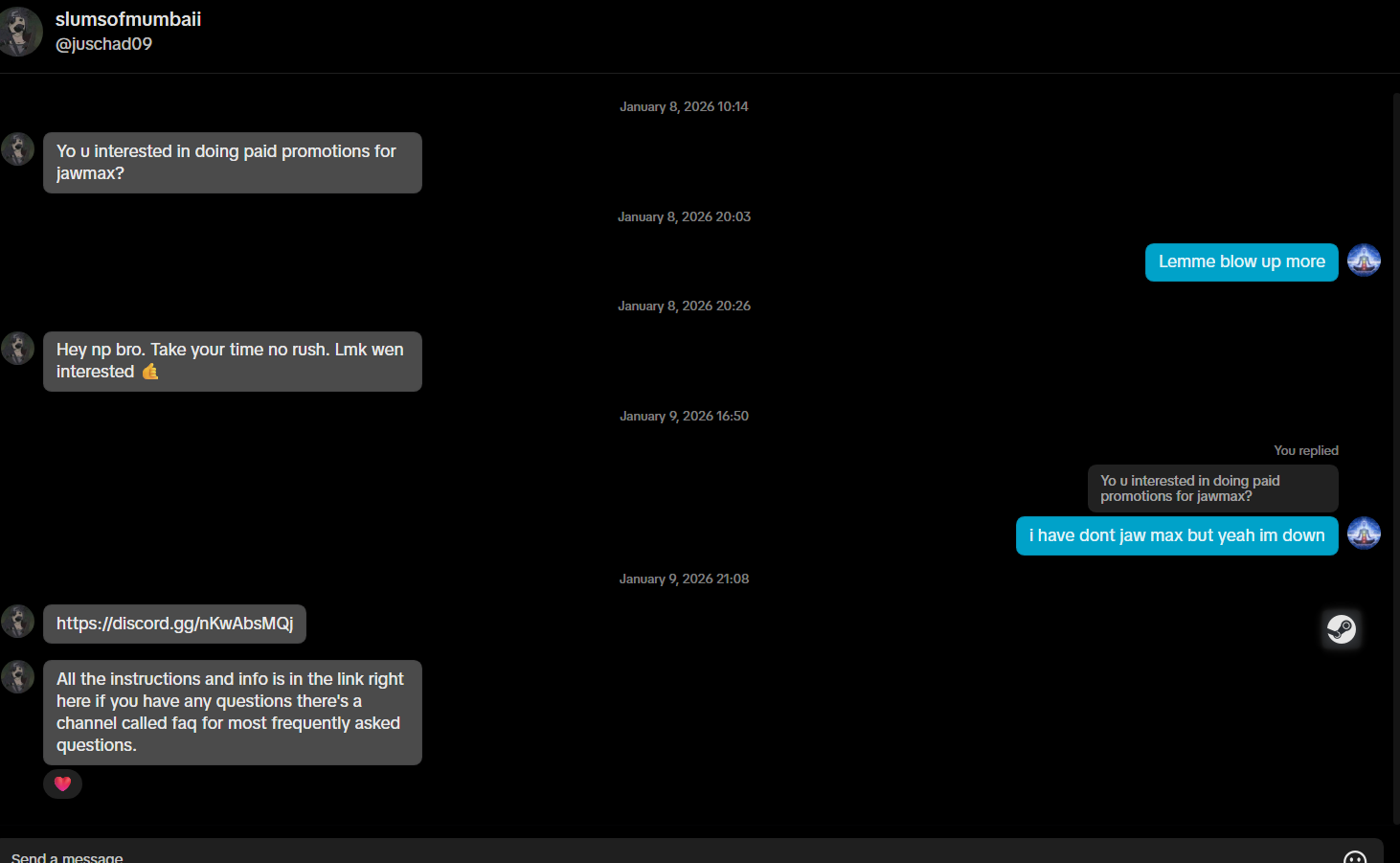The width and height of the screenshot is (1400, 863).
Task: Click the Steam icon beside the Discord link
Action: click(x=1341, y=628)
